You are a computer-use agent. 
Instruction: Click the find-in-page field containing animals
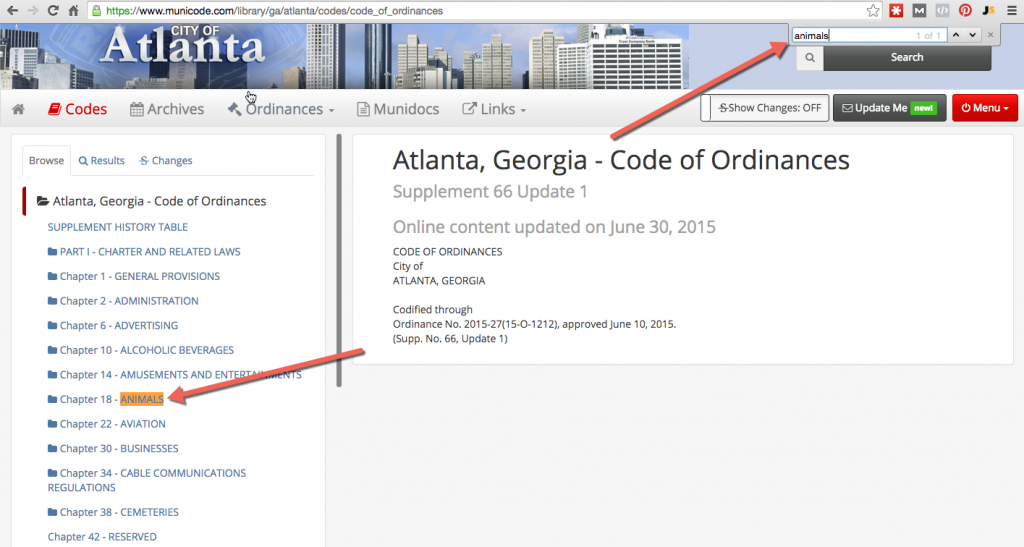click(x=850, y=35)
